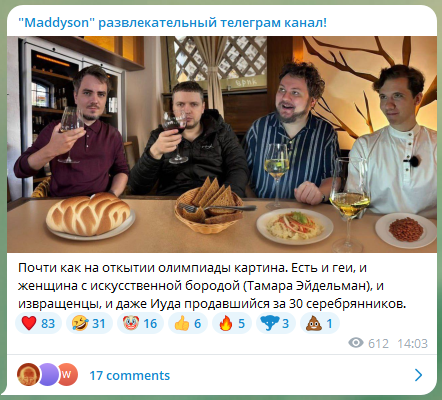
Task: Click the post caption text
Action: coord(212,286)
